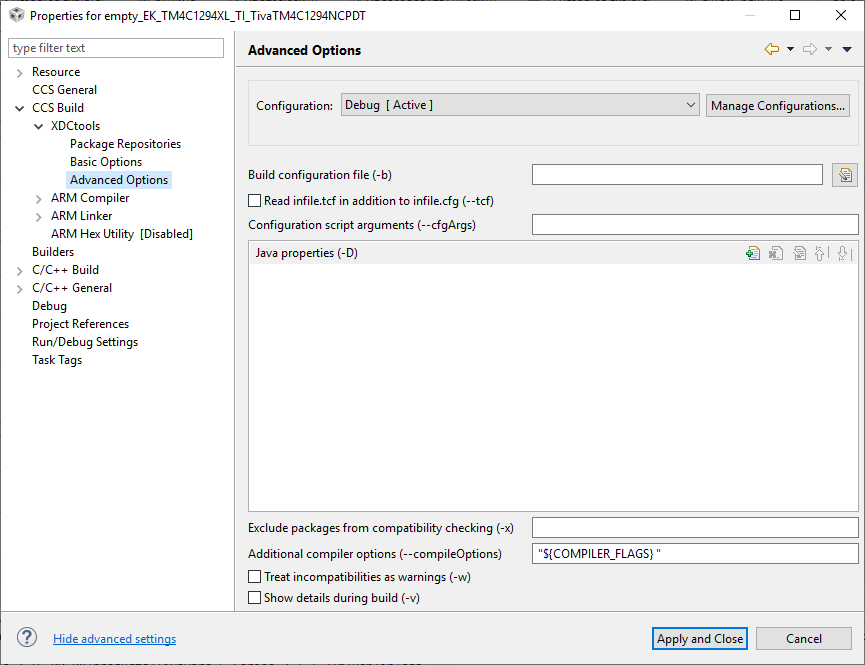Click the edit Java property icon
865x665 pixels.
(799, 254)
